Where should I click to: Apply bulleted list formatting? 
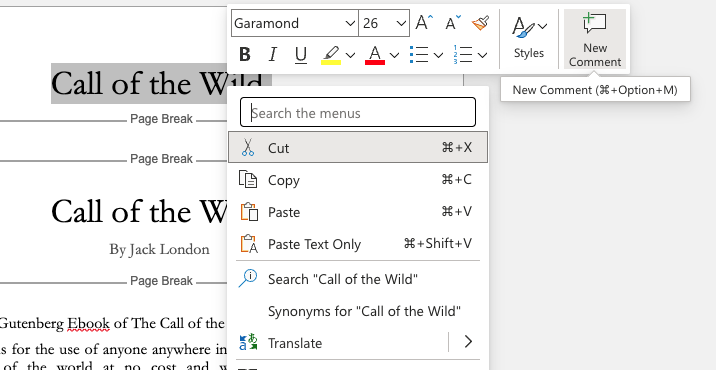(x=419, y=55)
